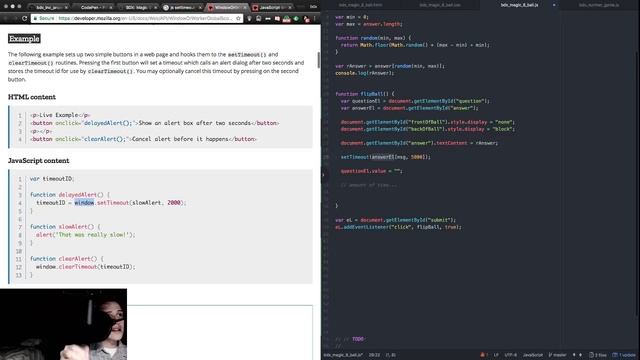Image resolution: width=640 pixels, height=360 pixels.
Task: Click the 'JavaScript content' heading
Action: pyautogui.click(x=39, y=161)
